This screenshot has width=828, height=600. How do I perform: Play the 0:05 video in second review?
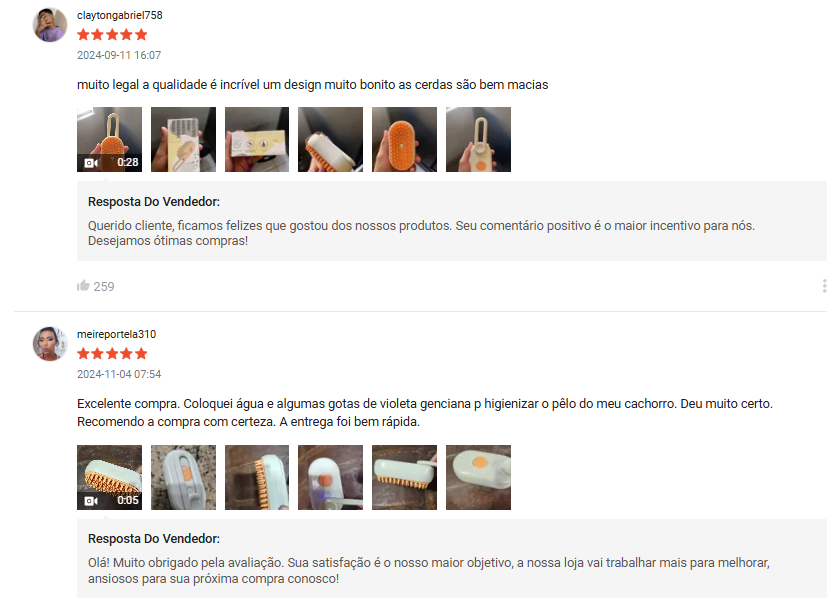[x=109, y=477]
